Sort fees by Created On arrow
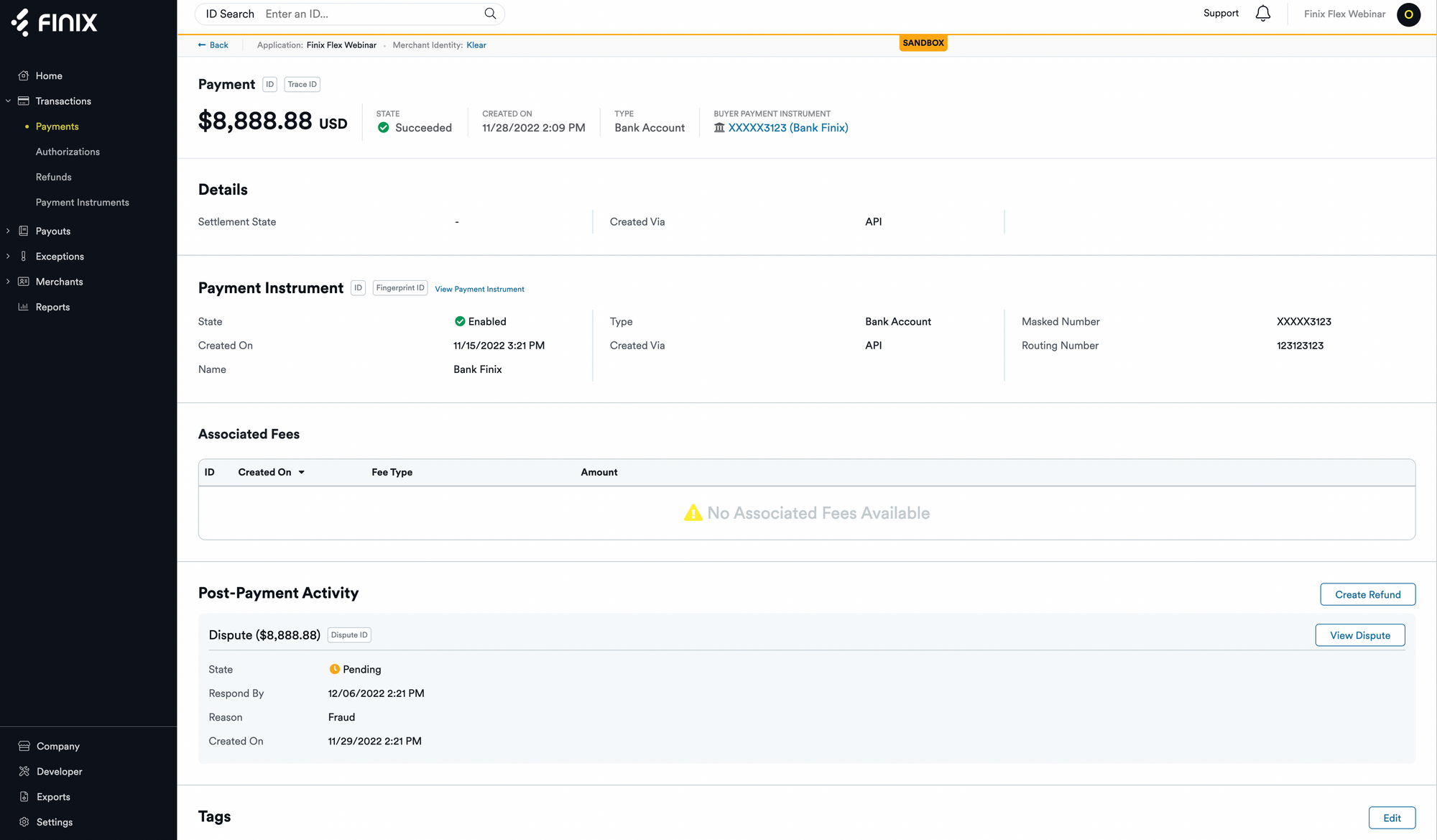1437x840 pixels. [x=302, y=472]
